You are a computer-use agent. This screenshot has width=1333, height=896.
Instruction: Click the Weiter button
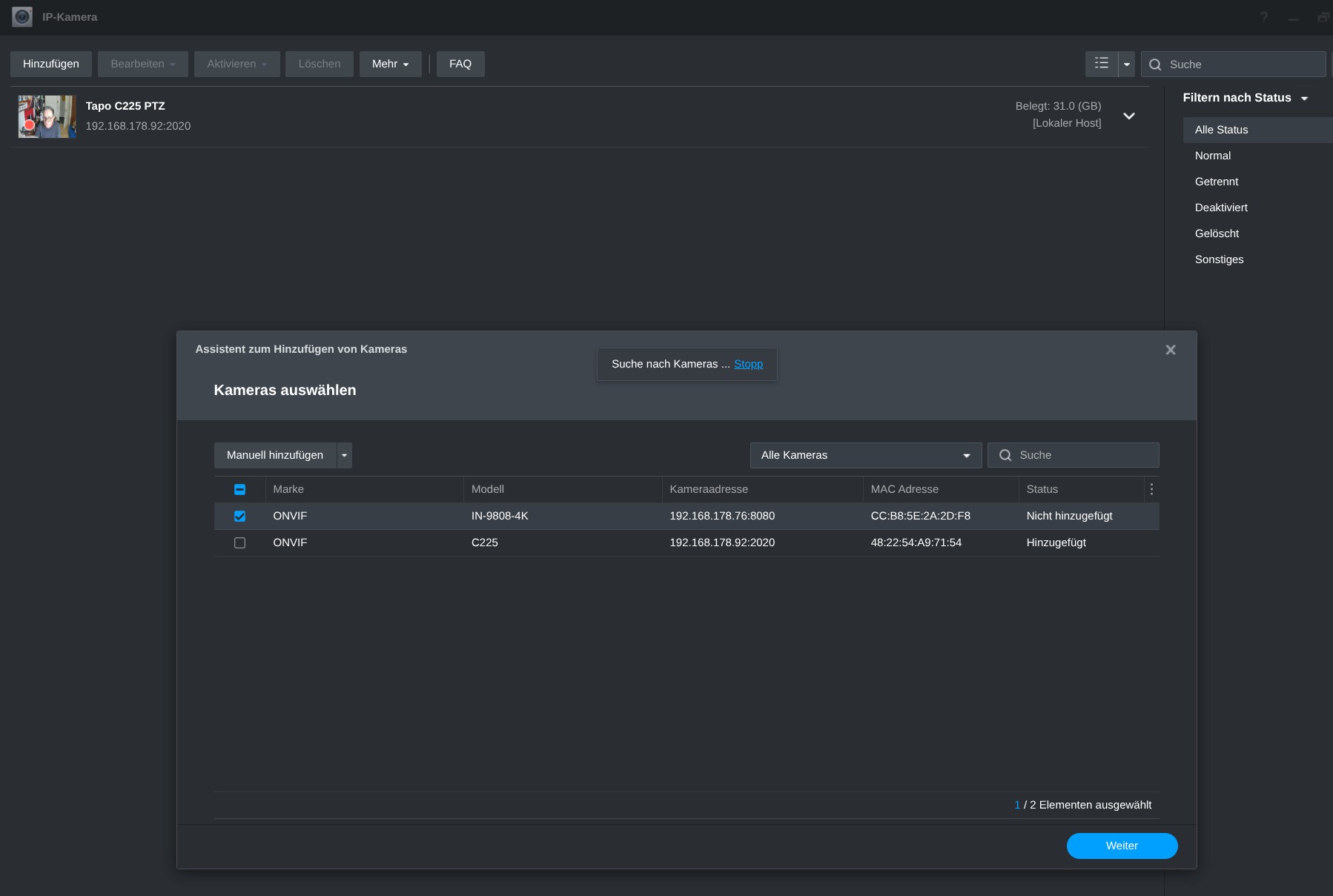[x=1121, y=846]
